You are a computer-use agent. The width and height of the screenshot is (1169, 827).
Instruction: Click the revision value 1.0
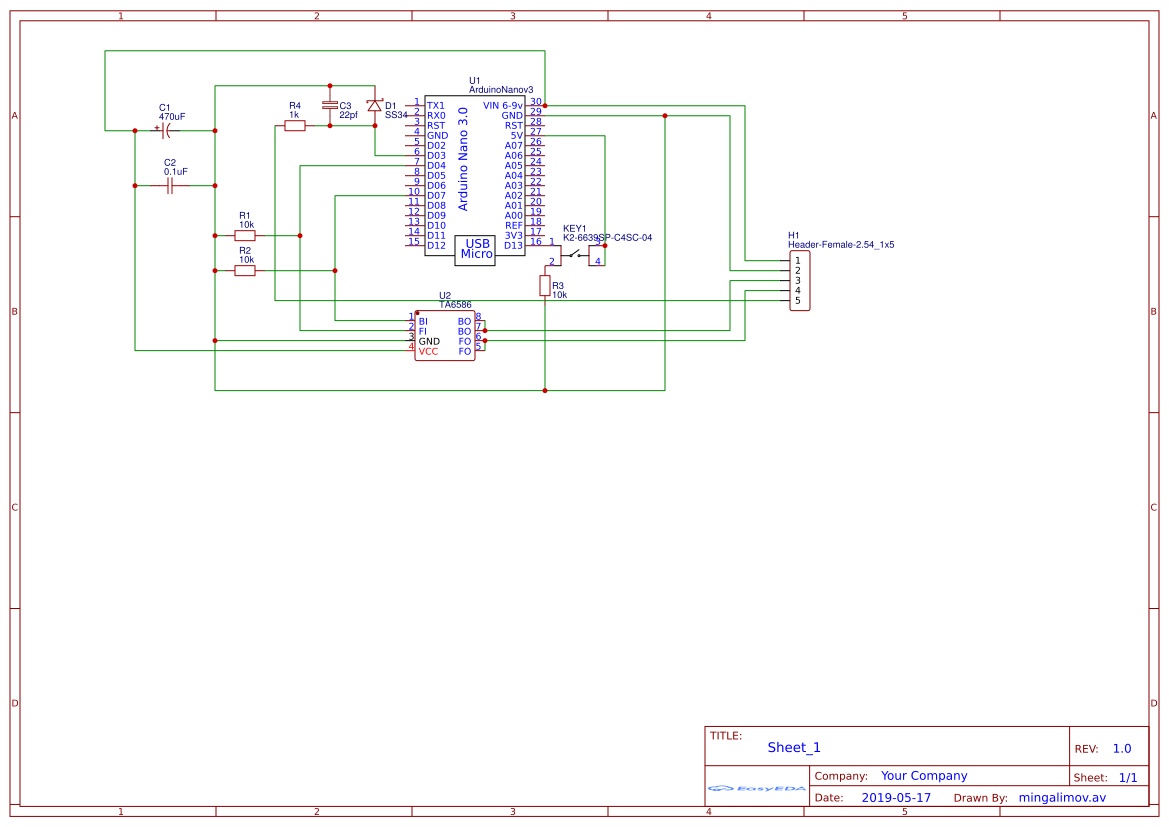(x=1122, y=749)
